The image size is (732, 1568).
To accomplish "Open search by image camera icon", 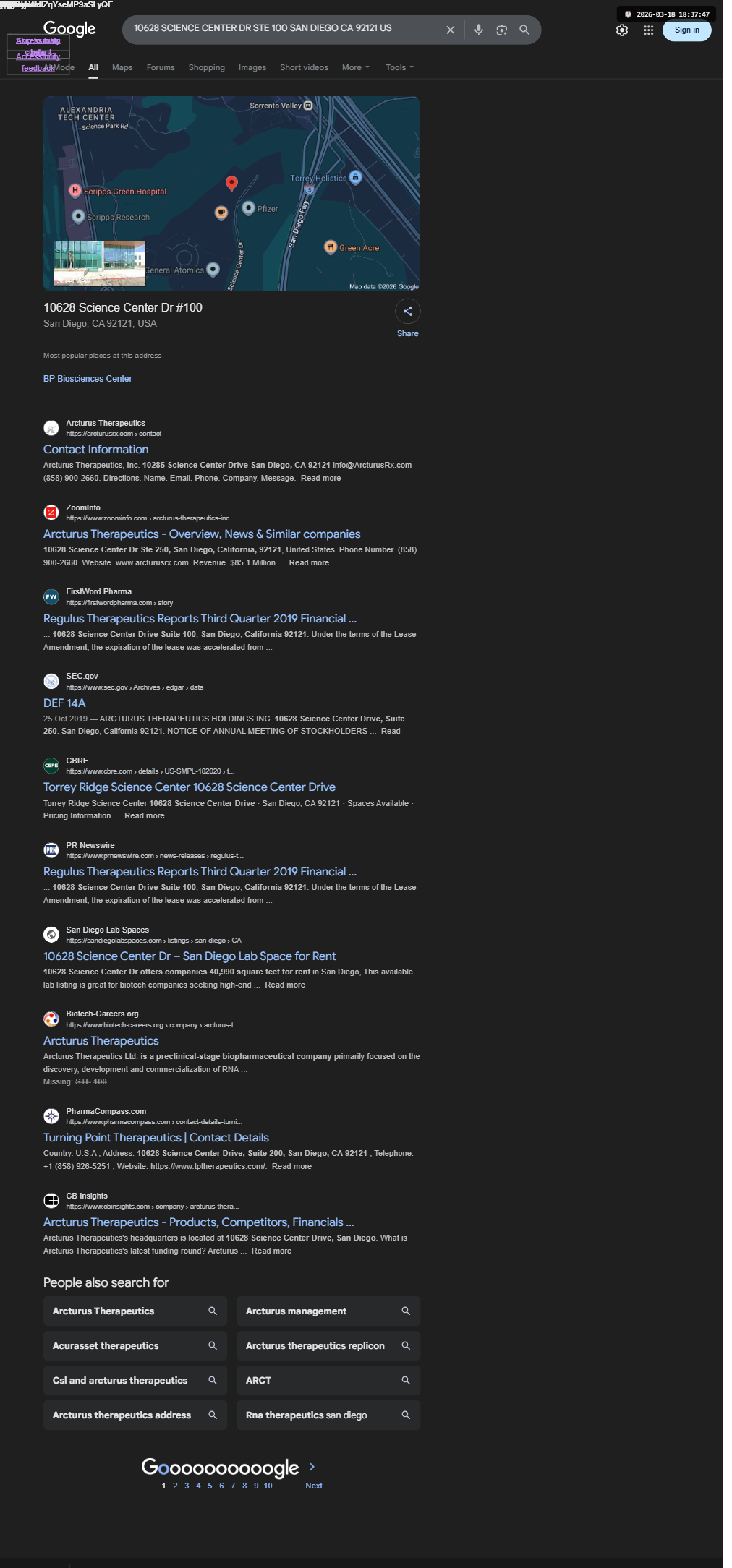I will (x=501, y=30).
